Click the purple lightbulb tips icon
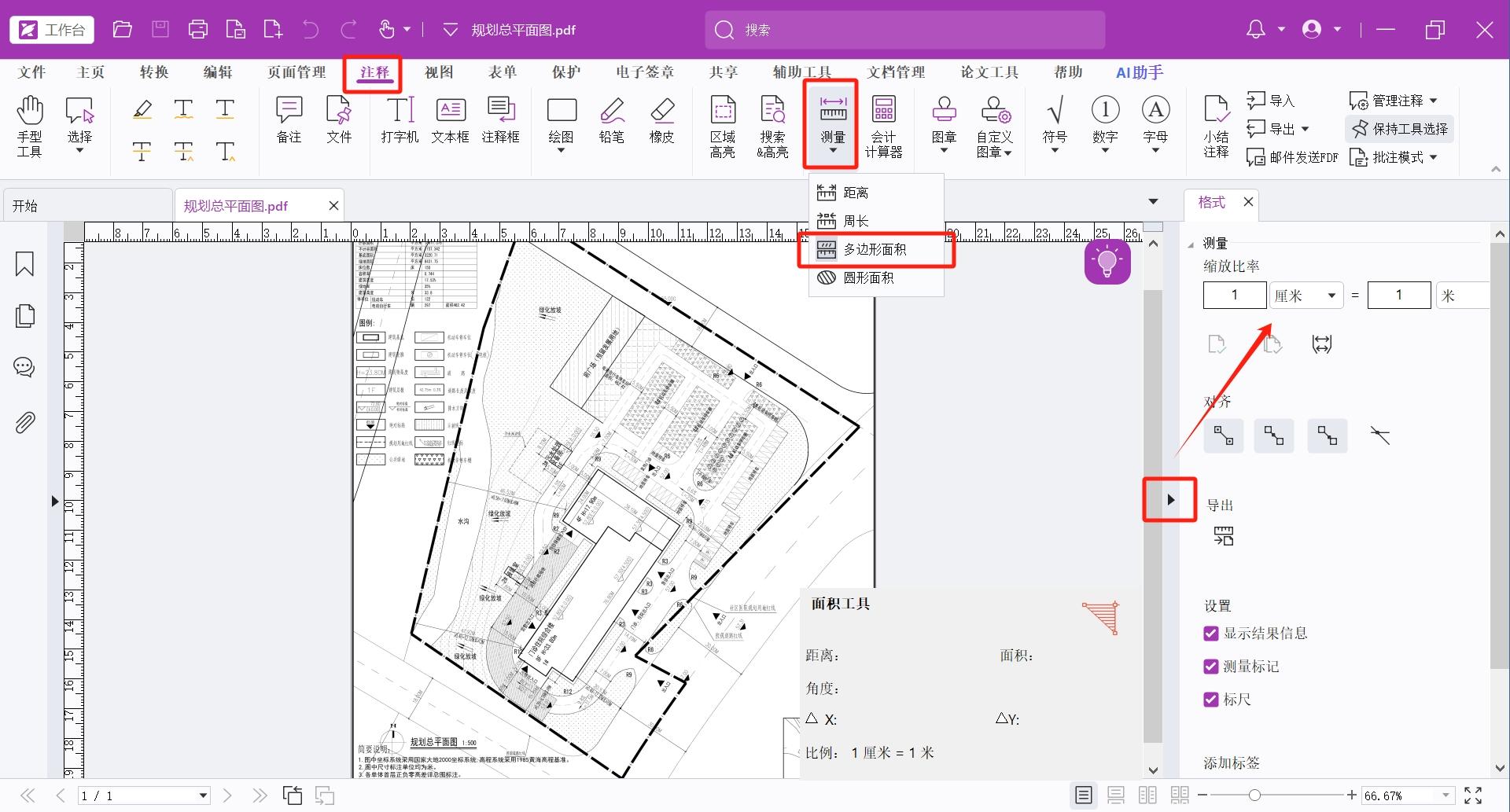Image resolution: width=1510 pixels, height=812 pixels. point(1107,262)
